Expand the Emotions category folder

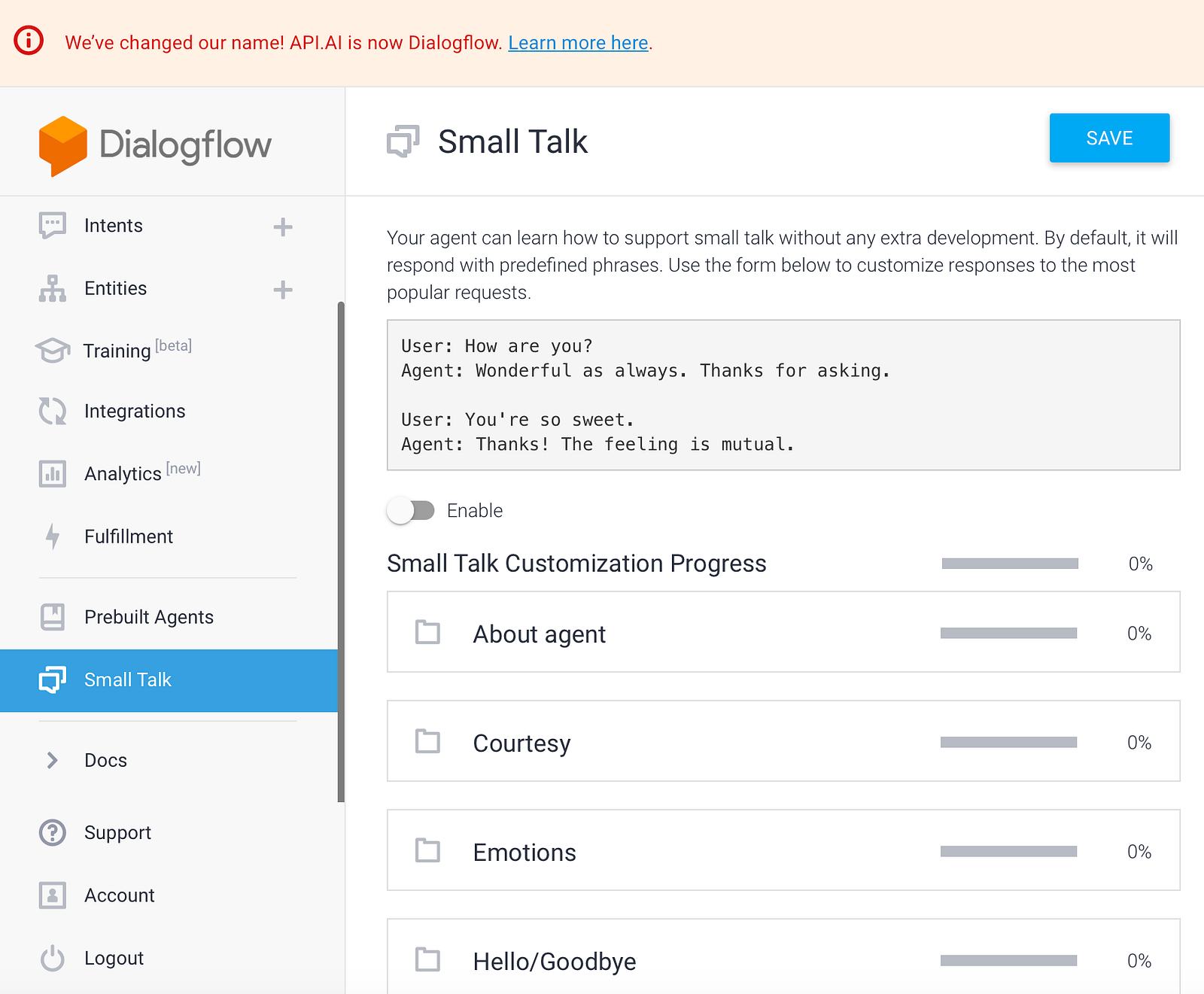(x=428, y=851)
